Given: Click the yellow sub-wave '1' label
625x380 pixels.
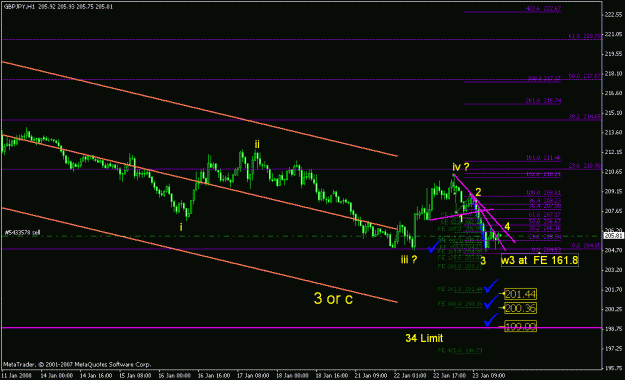Looking at the screenshot, I should click(461, 219).
